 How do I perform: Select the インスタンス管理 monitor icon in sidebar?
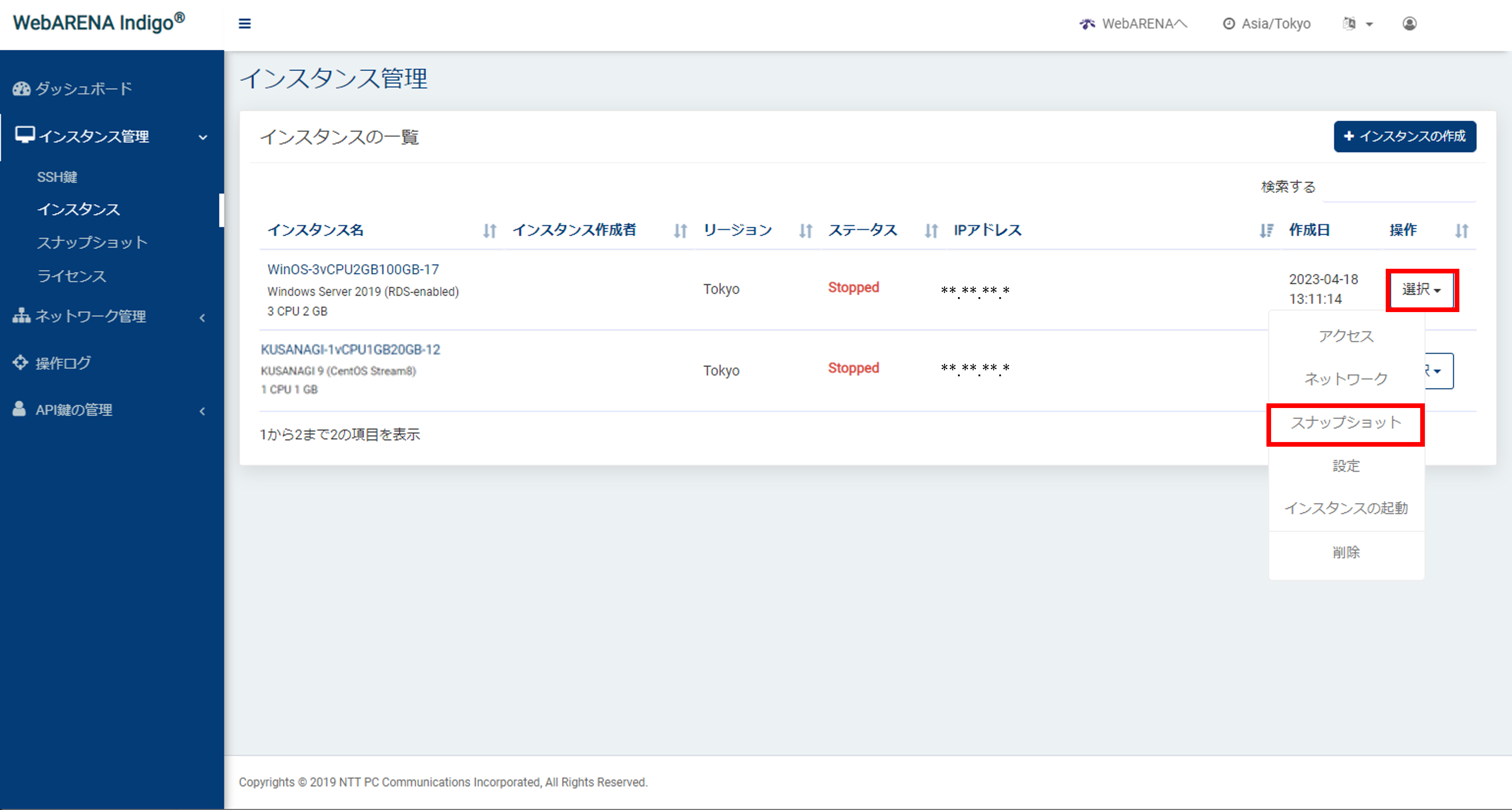click(x=25, y=135)
